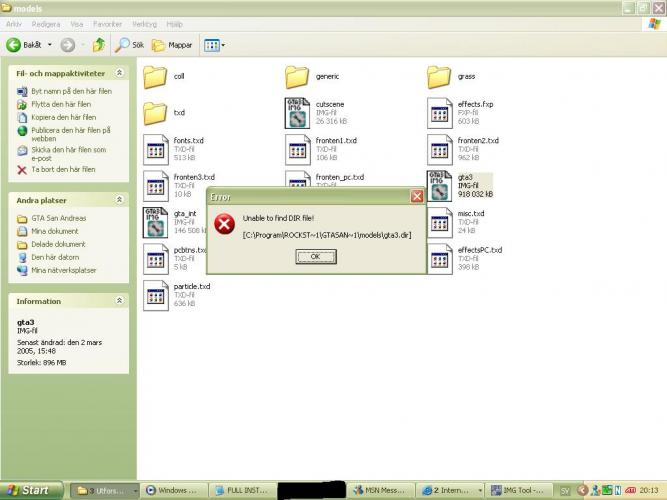The width and height of the screenshot is (667, 500).
Task: Open the Visa menu
Action: tap(77, 24)
